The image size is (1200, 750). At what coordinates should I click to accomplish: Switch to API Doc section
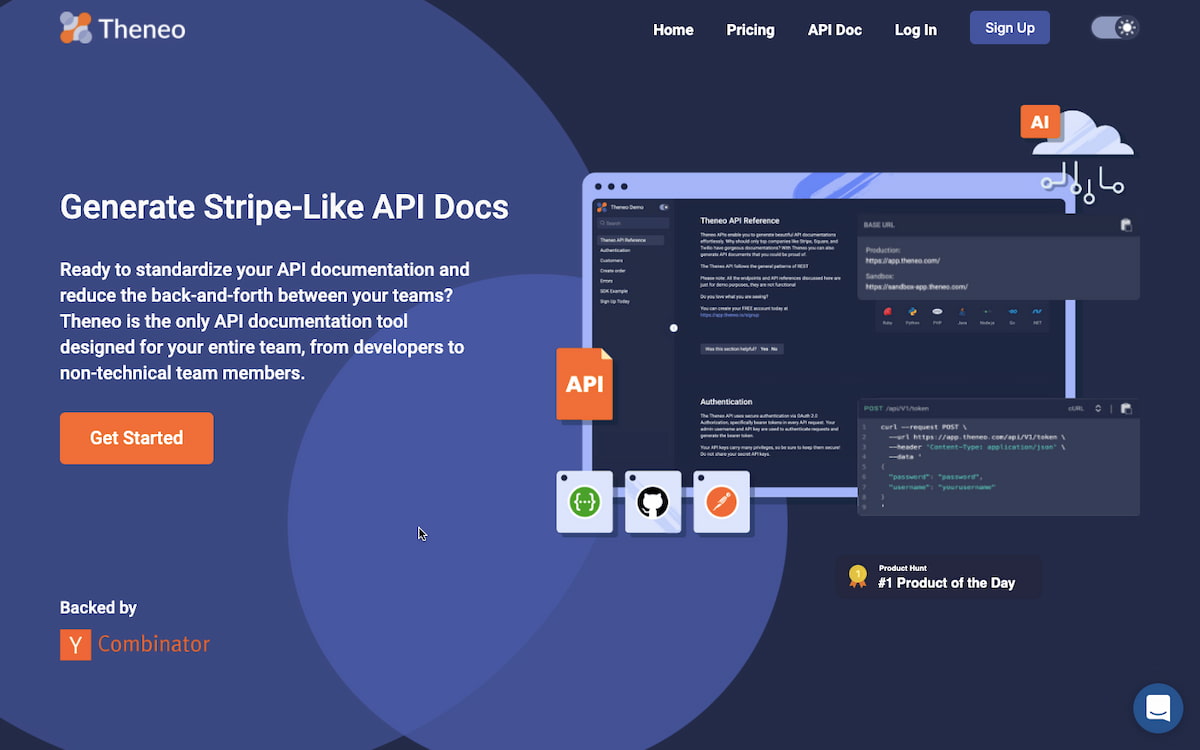tap(834, 30)
